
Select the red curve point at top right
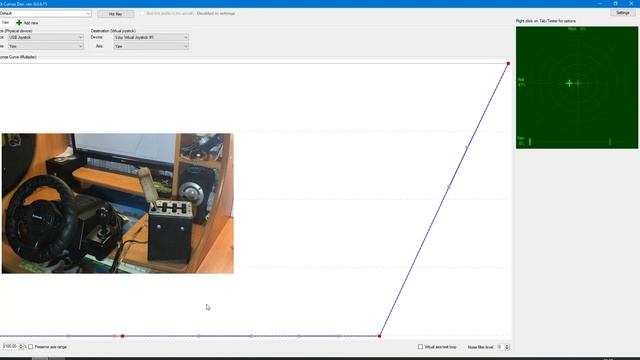[508, 64]
